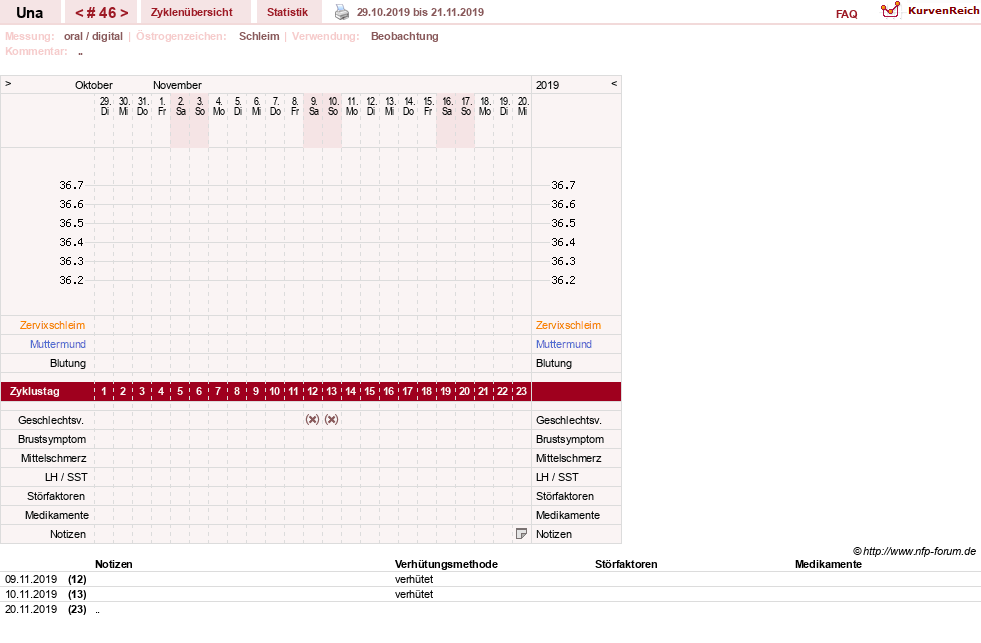
Task: Click the right Geschlechtsv. row label
Action: 569,420
